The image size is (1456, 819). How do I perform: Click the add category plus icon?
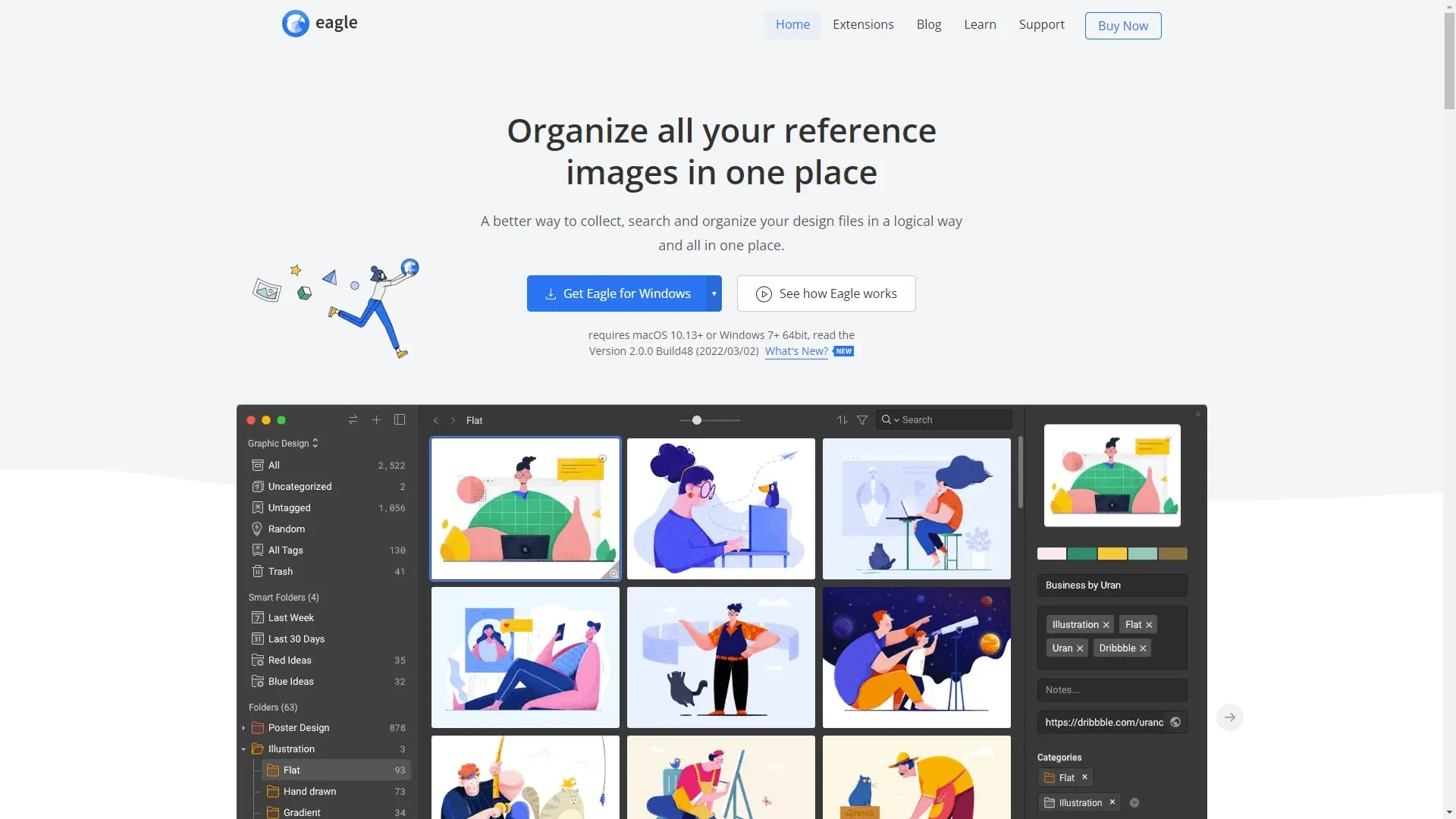click(x=1134, y=803)
